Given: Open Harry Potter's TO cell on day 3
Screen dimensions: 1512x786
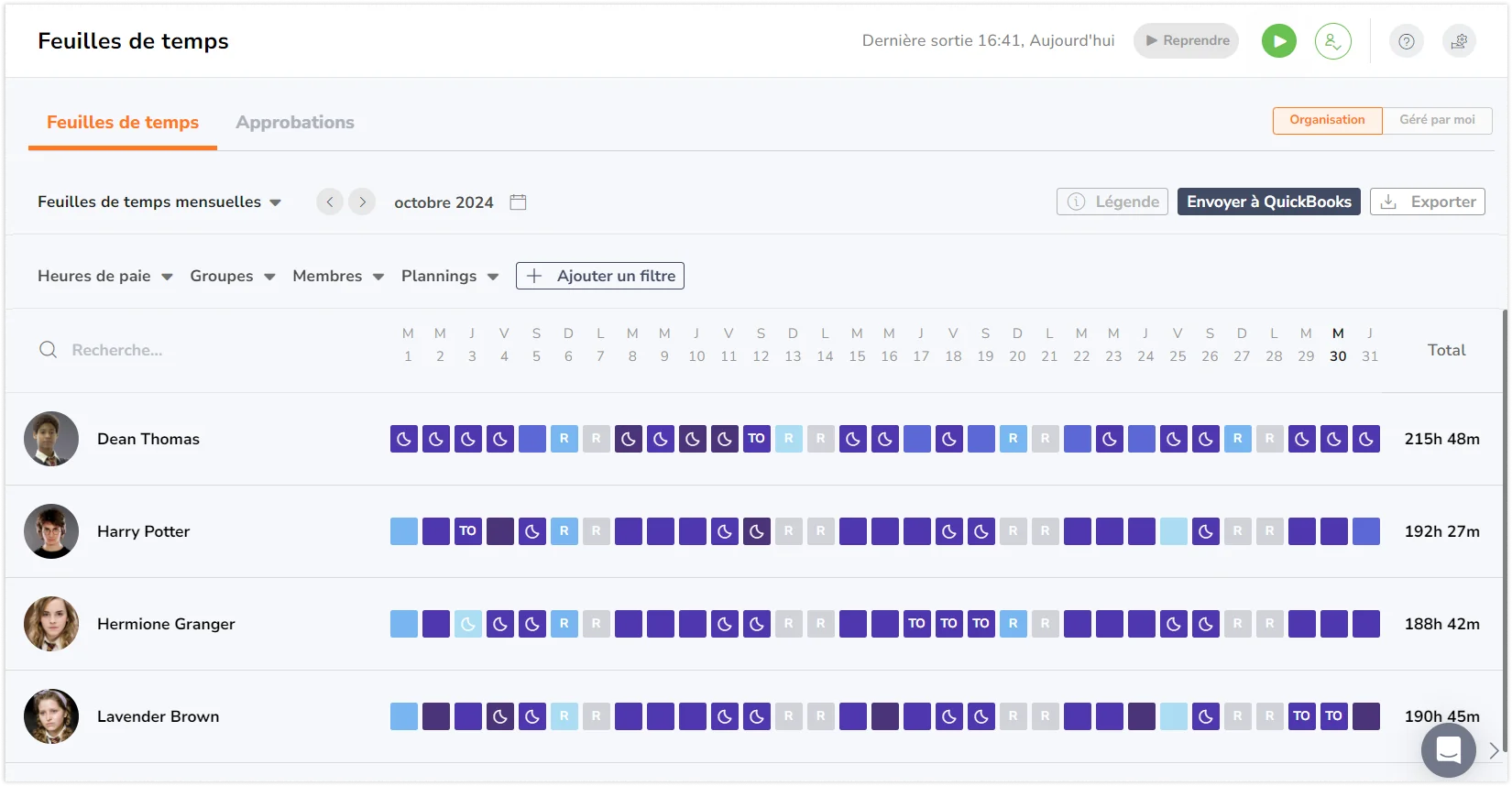Looking at the screenshot, I should (x=468, y=531).
